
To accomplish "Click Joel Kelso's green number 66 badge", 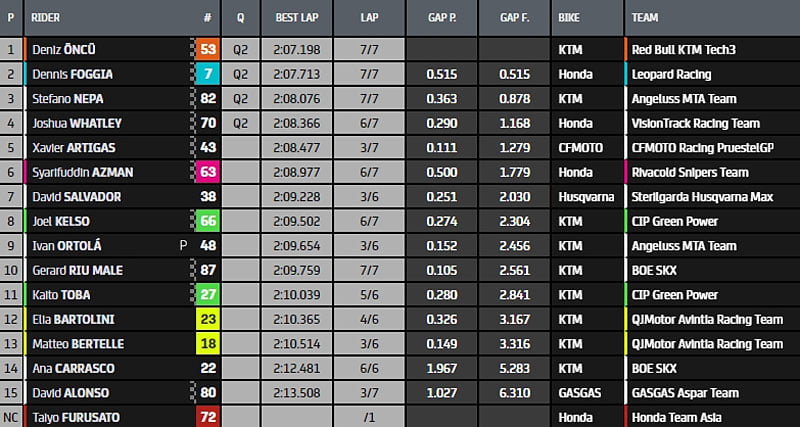I will (207, 221).
